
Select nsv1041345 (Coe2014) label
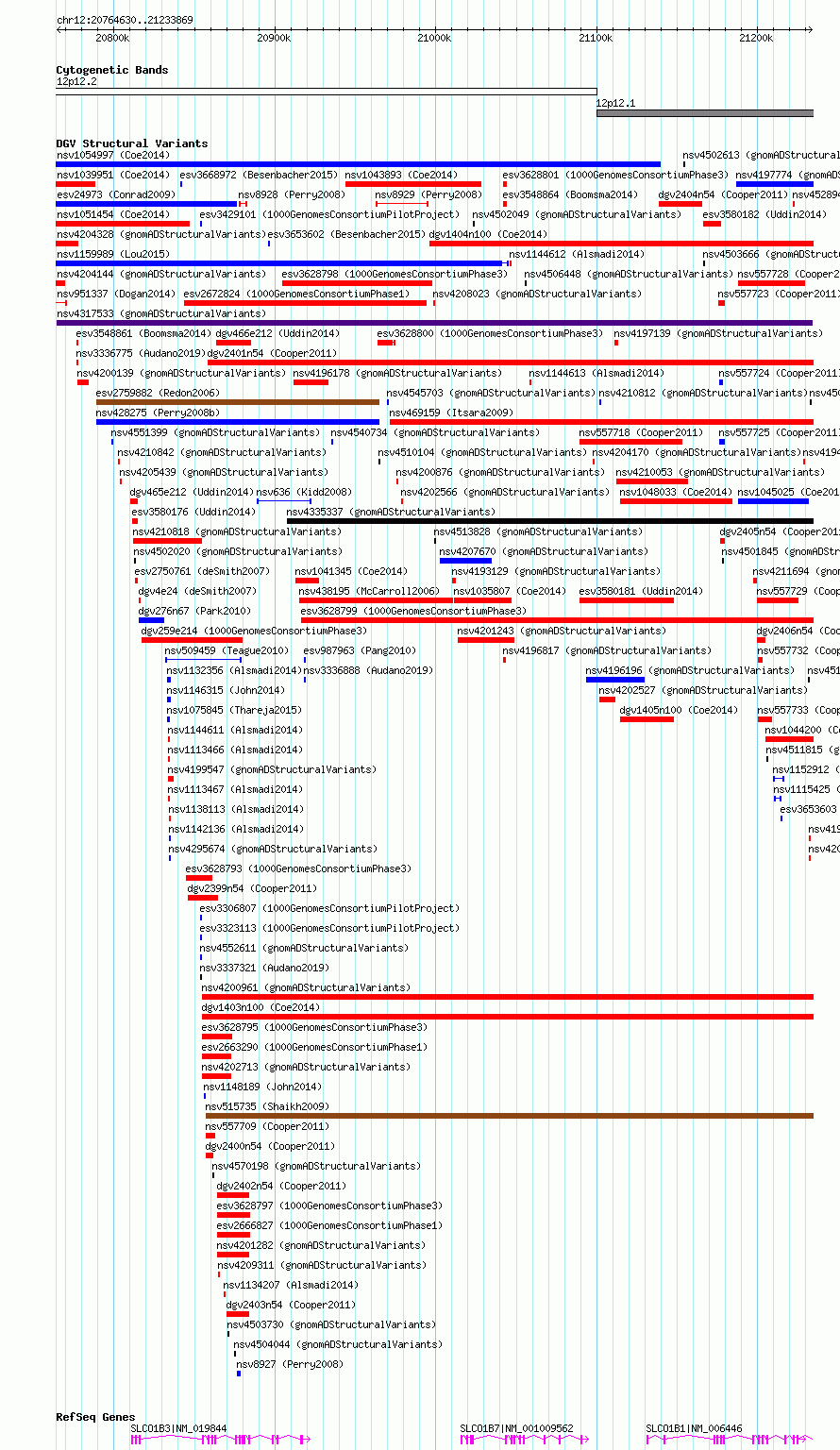[x=351, y=571]
